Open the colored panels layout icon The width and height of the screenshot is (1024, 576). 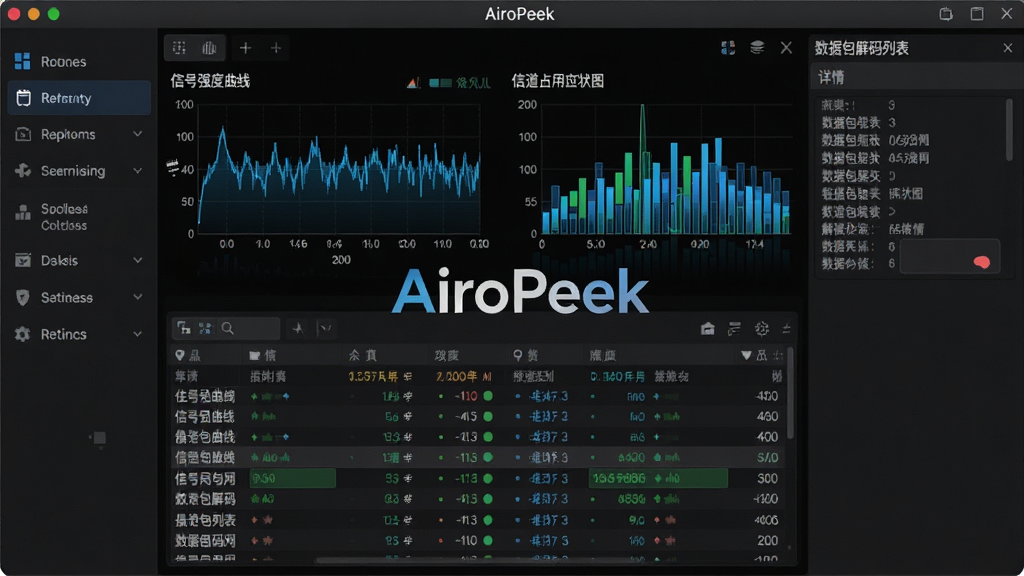pos(728,48)
